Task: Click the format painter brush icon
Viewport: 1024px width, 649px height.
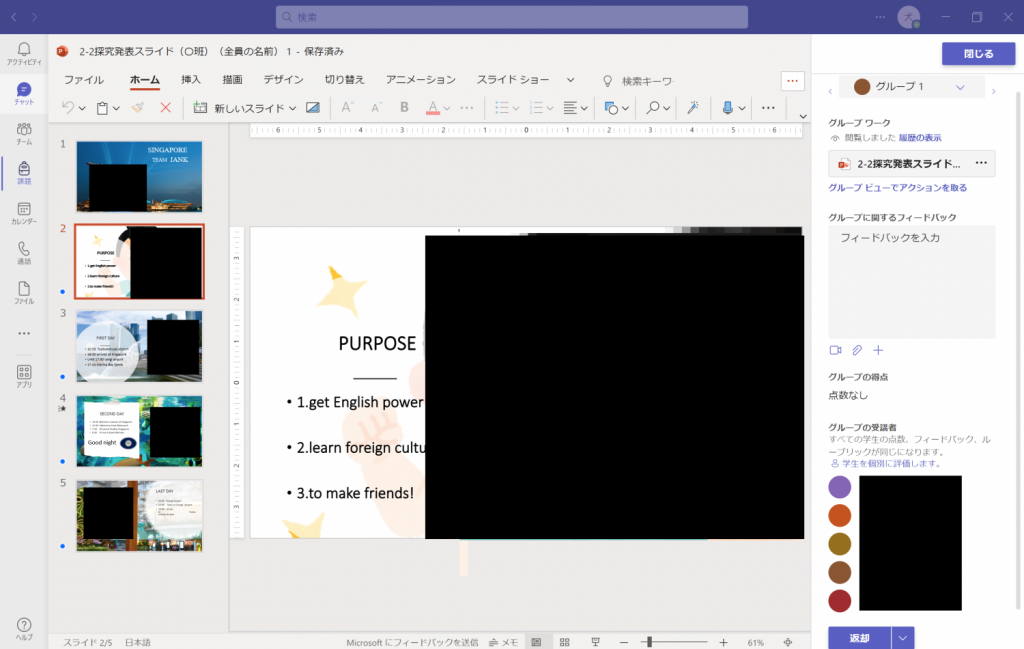Action: (138, 107)
